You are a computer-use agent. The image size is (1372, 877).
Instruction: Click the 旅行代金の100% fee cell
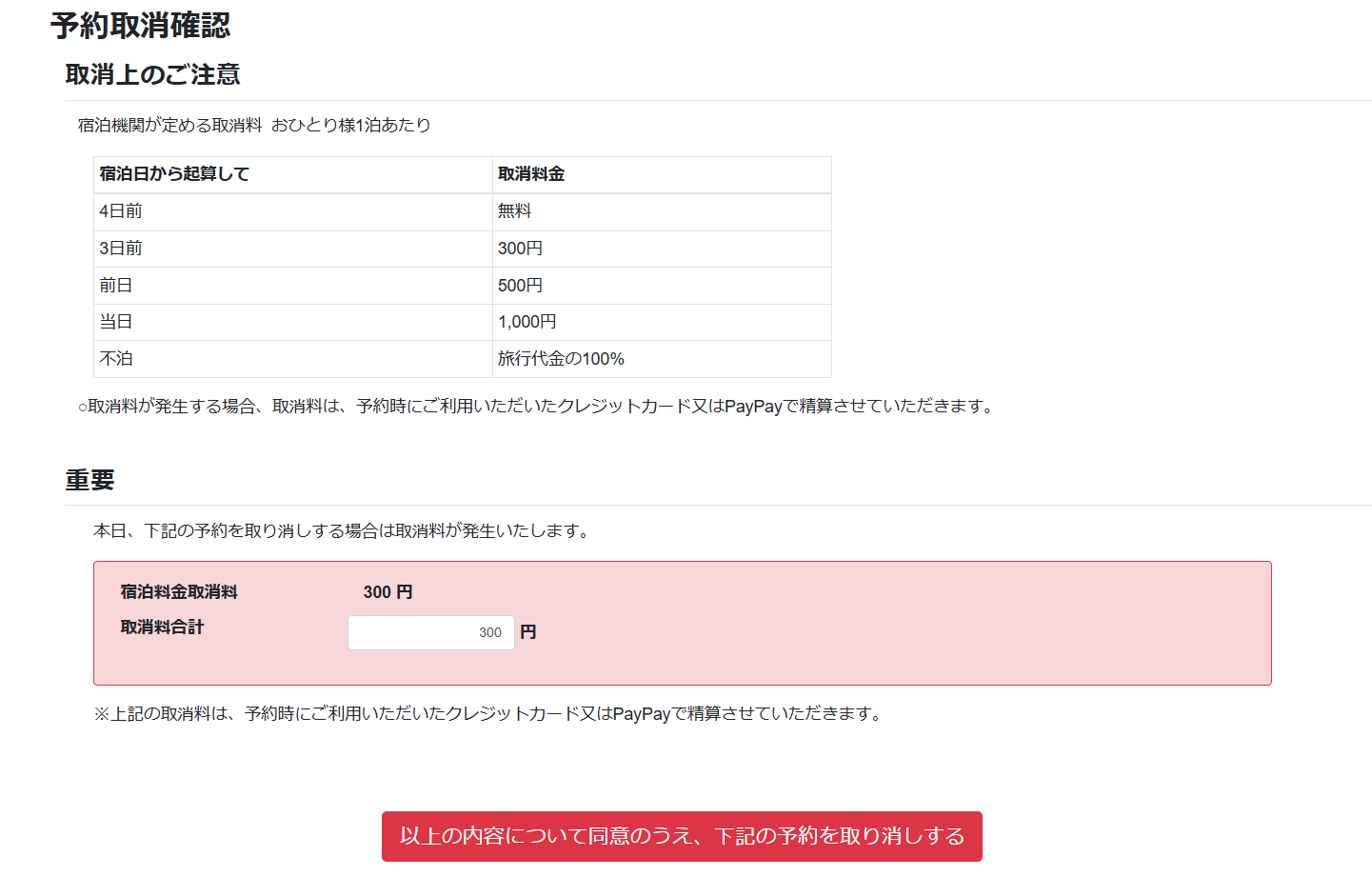coord(662,359)
